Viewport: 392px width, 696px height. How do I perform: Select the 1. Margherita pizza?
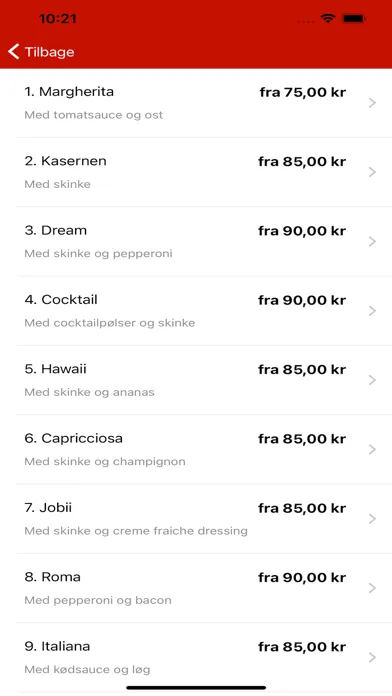click(69, 92)
